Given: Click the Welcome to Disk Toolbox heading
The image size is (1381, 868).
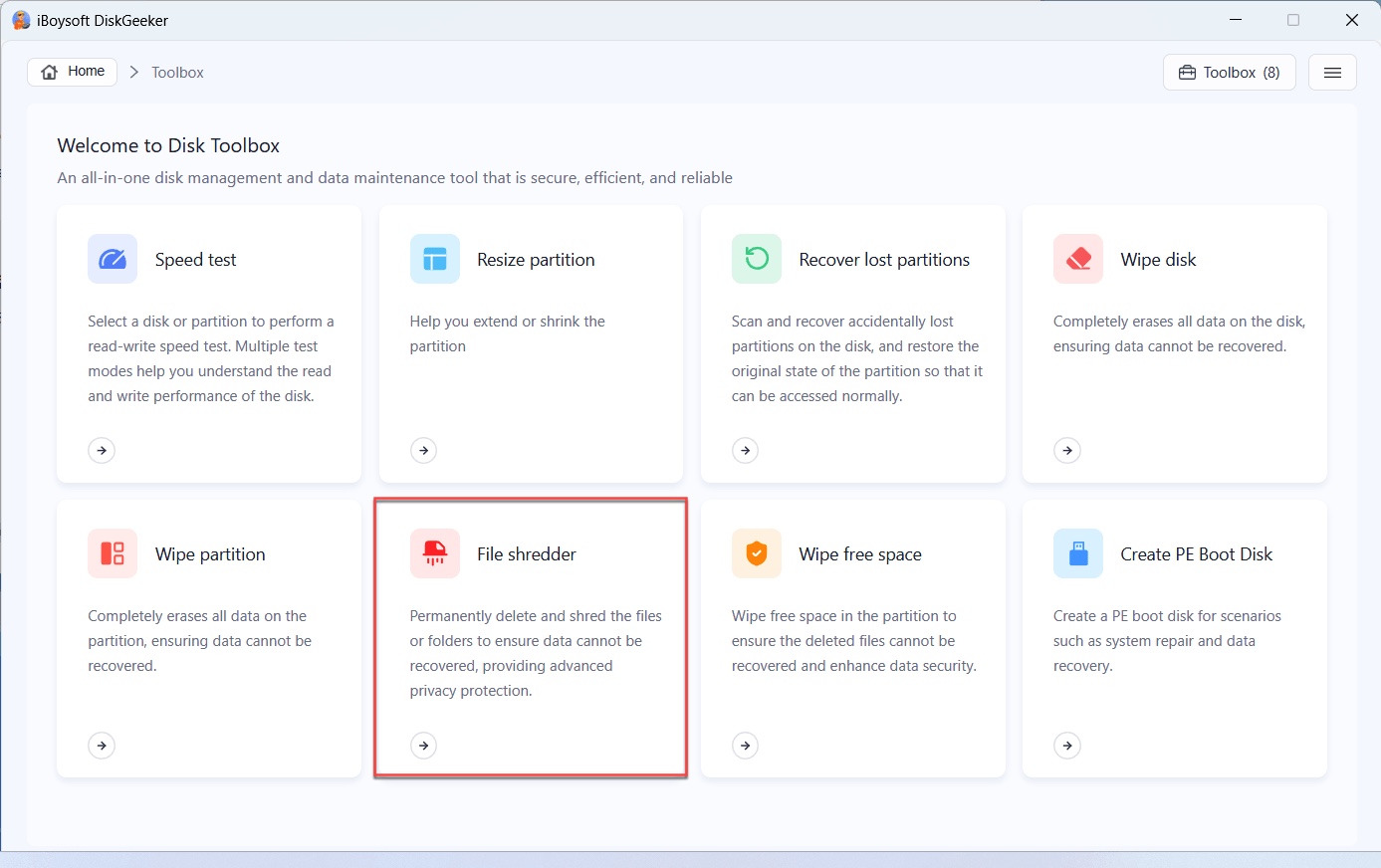Looking at the screenshot, I should point(168,145).
